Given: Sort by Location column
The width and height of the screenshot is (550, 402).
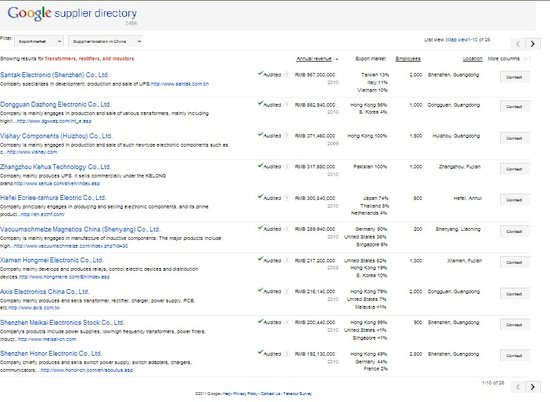Looking at the screenshot, I should tap(472, 59).
